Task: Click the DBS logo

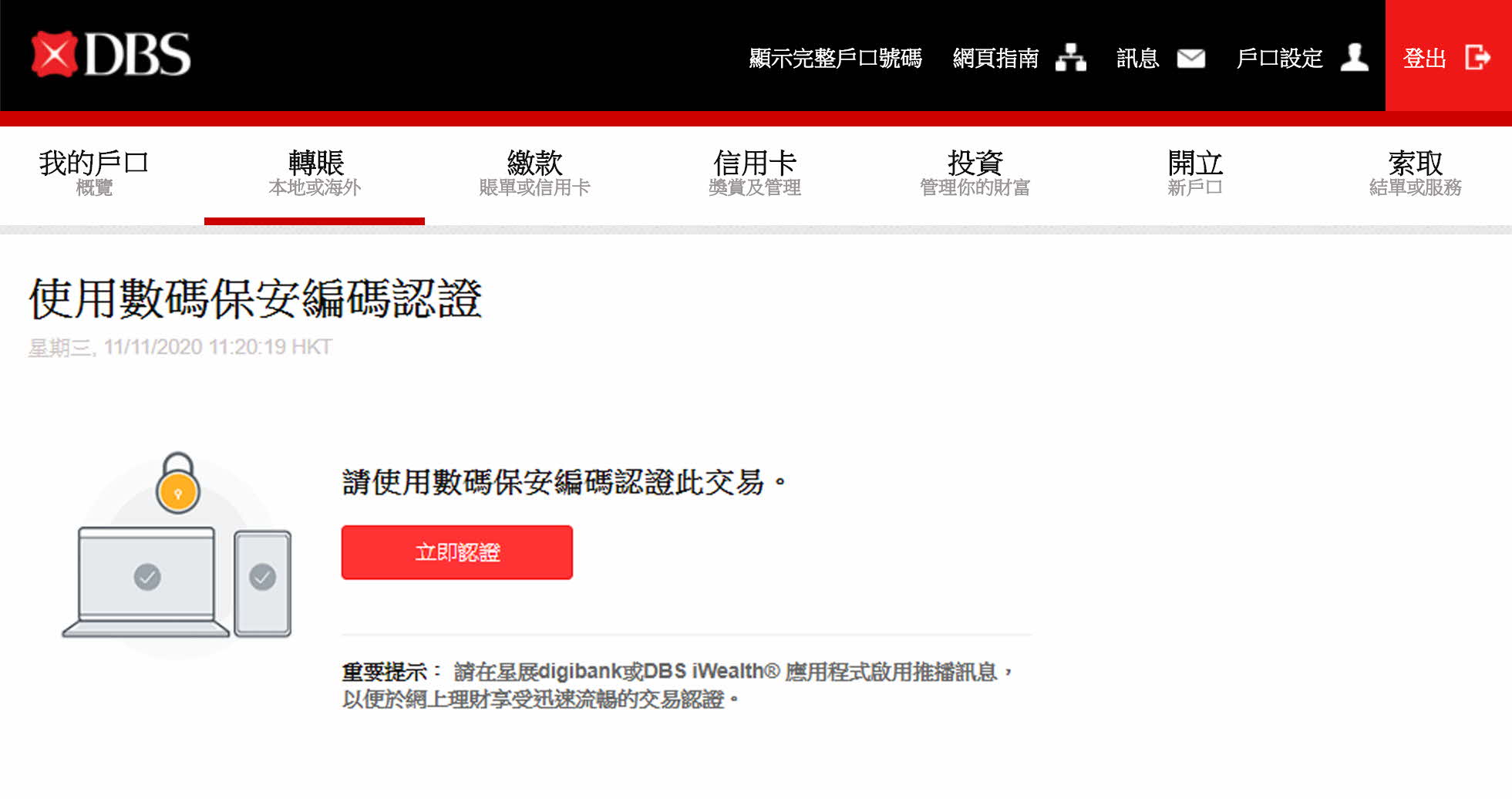Action: tap(111, 55)
